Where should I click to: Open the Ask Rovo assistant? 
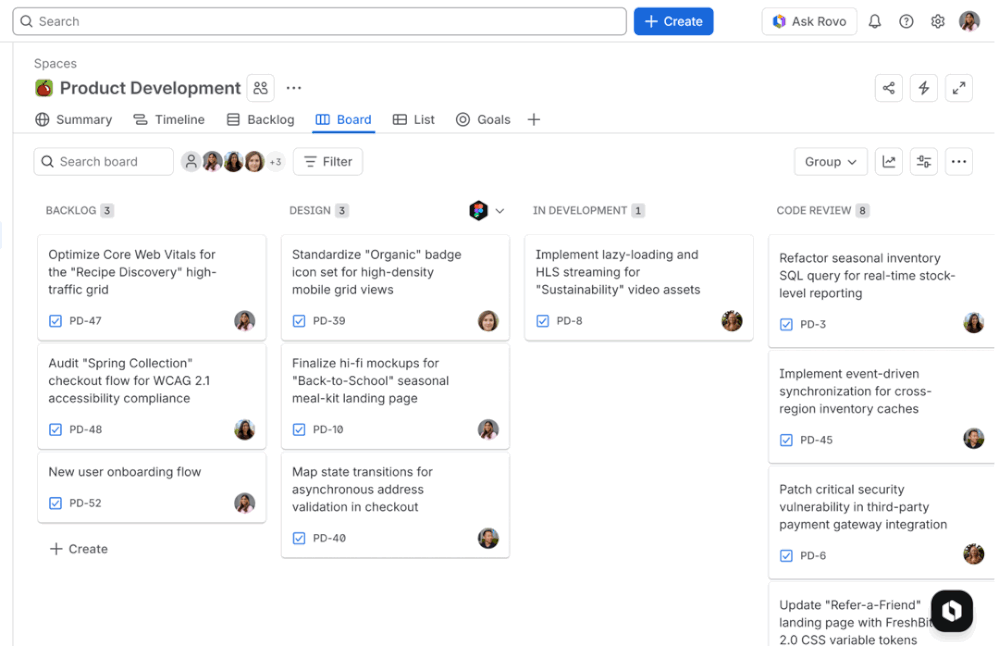808,21
